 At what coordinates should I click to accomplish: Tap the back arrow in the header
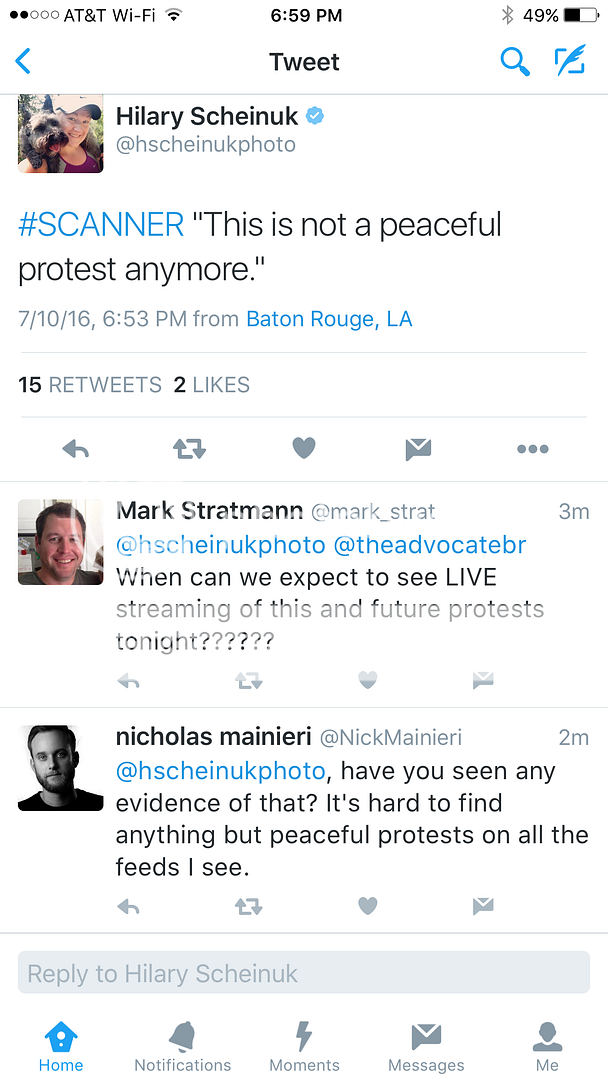[x=24, y=62]
